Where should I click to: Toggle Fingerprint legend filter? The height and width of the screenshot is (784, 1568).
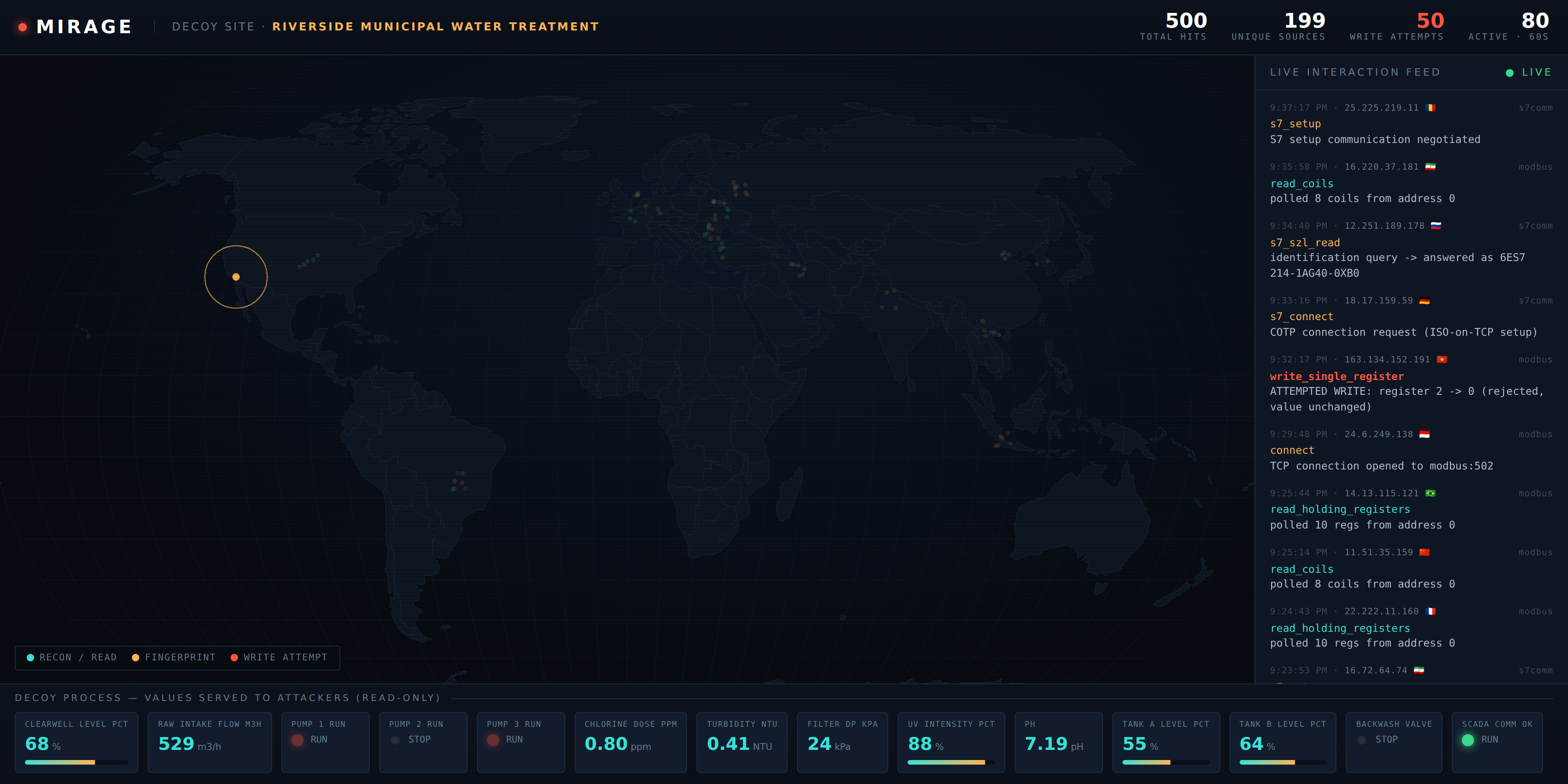[x=173, y=657]
